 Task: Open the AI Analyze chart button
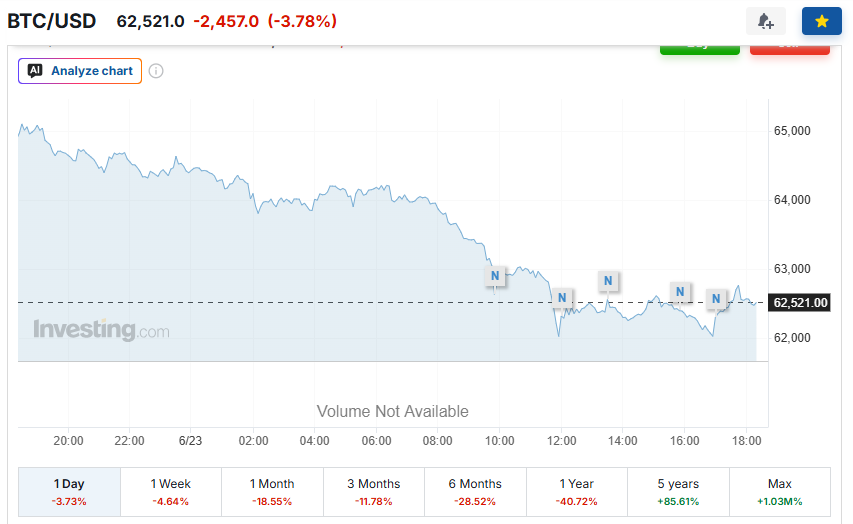pyautogui.click(x=80, y=71)
